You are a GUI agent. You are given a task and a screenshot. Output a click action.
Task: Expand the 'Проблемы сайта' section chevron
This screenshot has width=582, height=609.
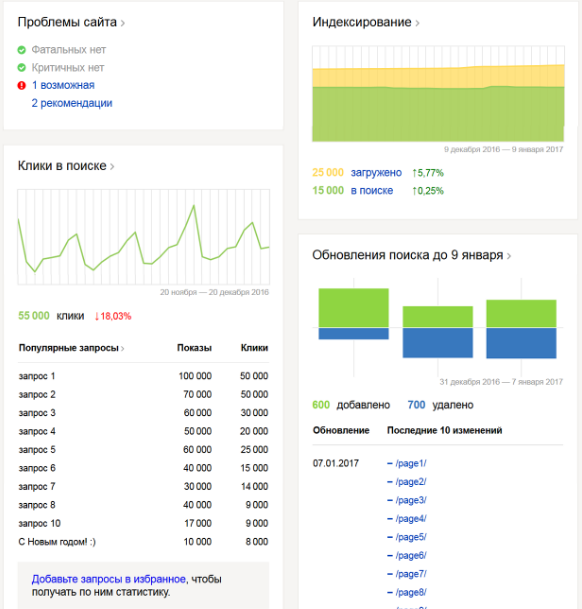123,23
